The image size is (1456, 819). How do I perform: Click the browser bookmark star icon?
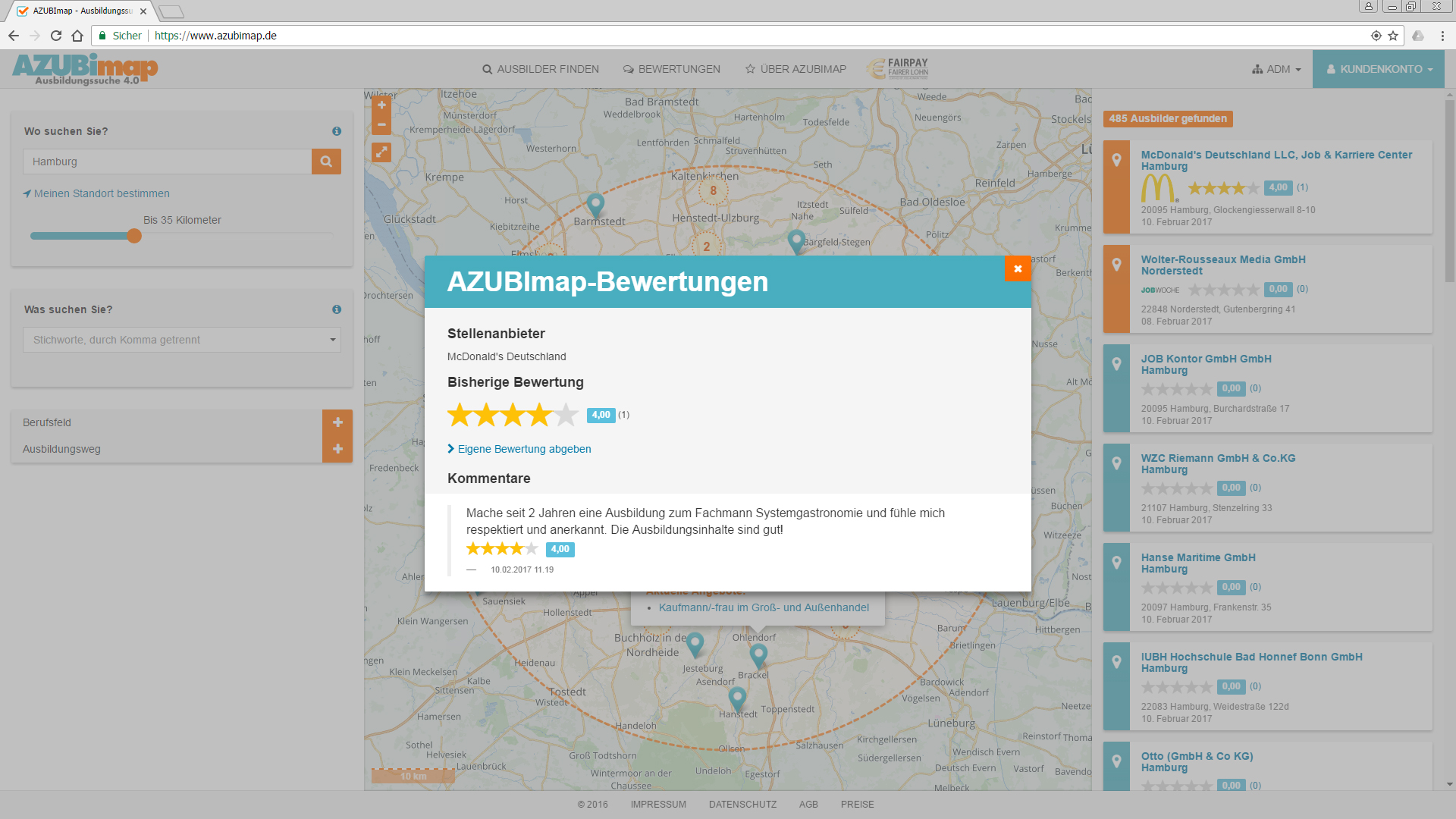(x=1394, y=36)
